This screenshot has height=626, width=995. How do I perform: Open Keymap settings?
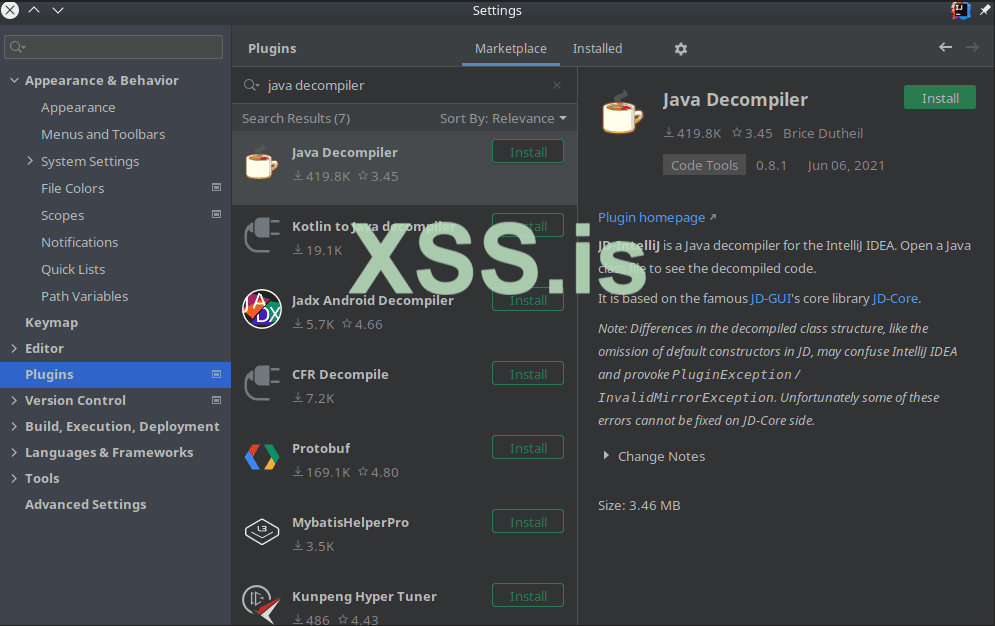tap(51, 322)
